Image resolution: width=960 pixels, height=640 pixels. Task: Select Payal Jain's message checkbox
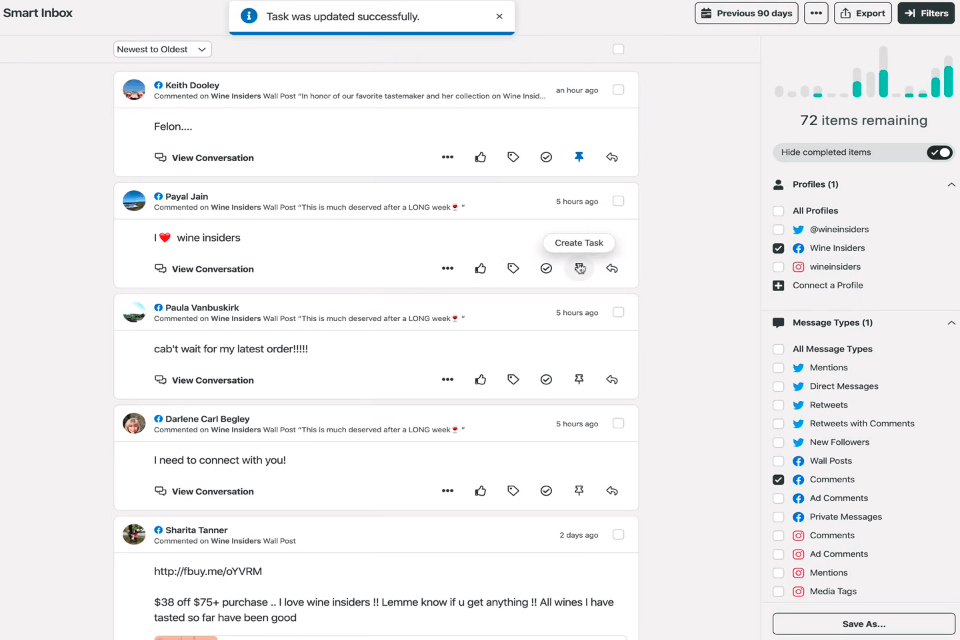618,201
